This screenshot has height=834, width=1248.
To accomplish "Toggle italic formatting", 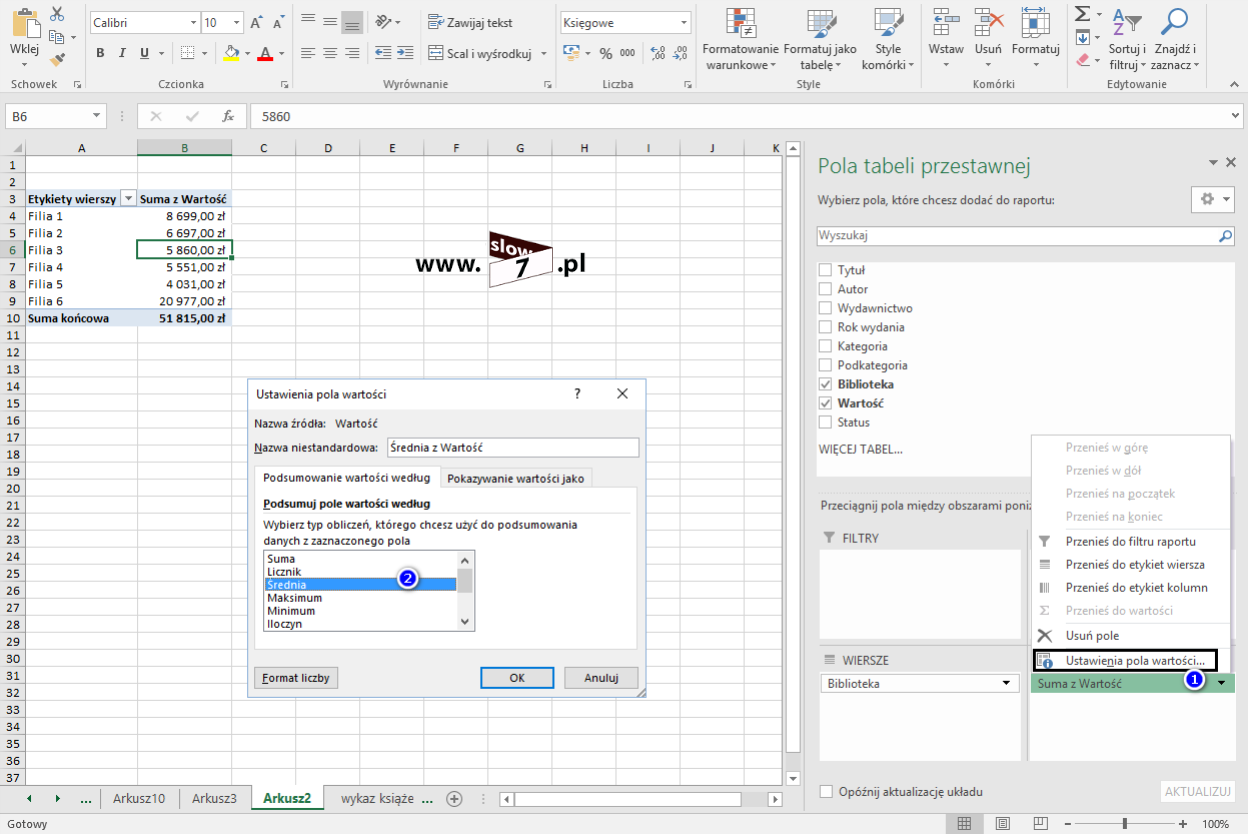I will pyautogui.click(x=122, y=53).
